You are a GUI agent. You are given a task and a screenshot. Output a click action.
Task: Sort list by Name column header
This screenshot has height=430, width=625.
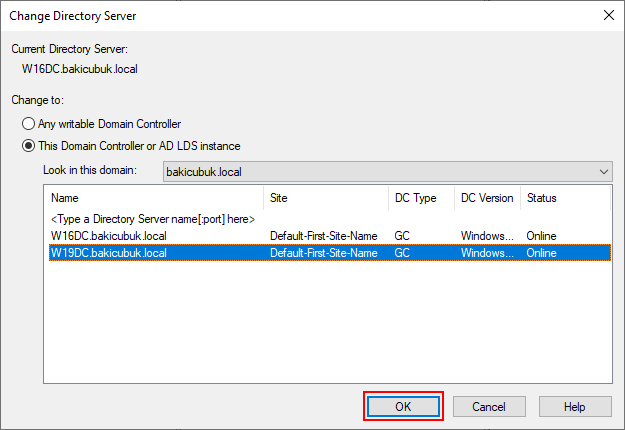pyautogui.click(x=156, y=198)
